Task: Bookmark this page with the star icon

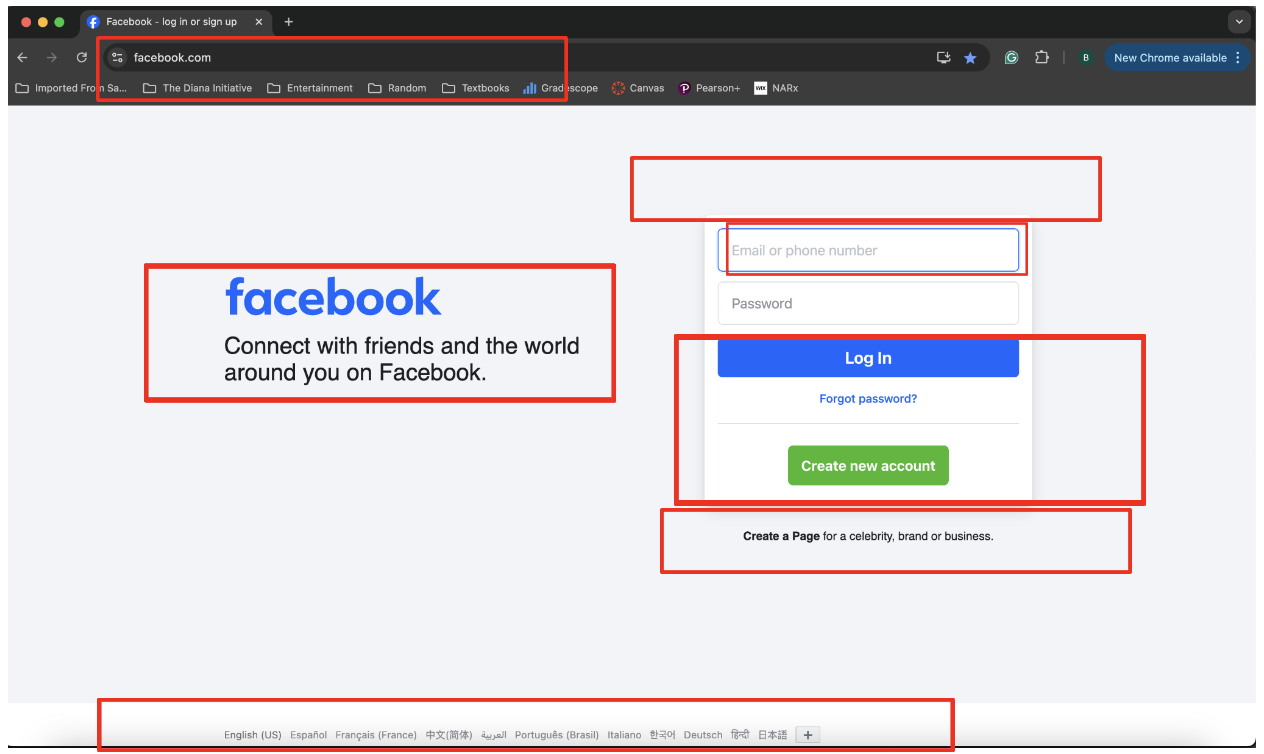Action: (x=970, y=58)
